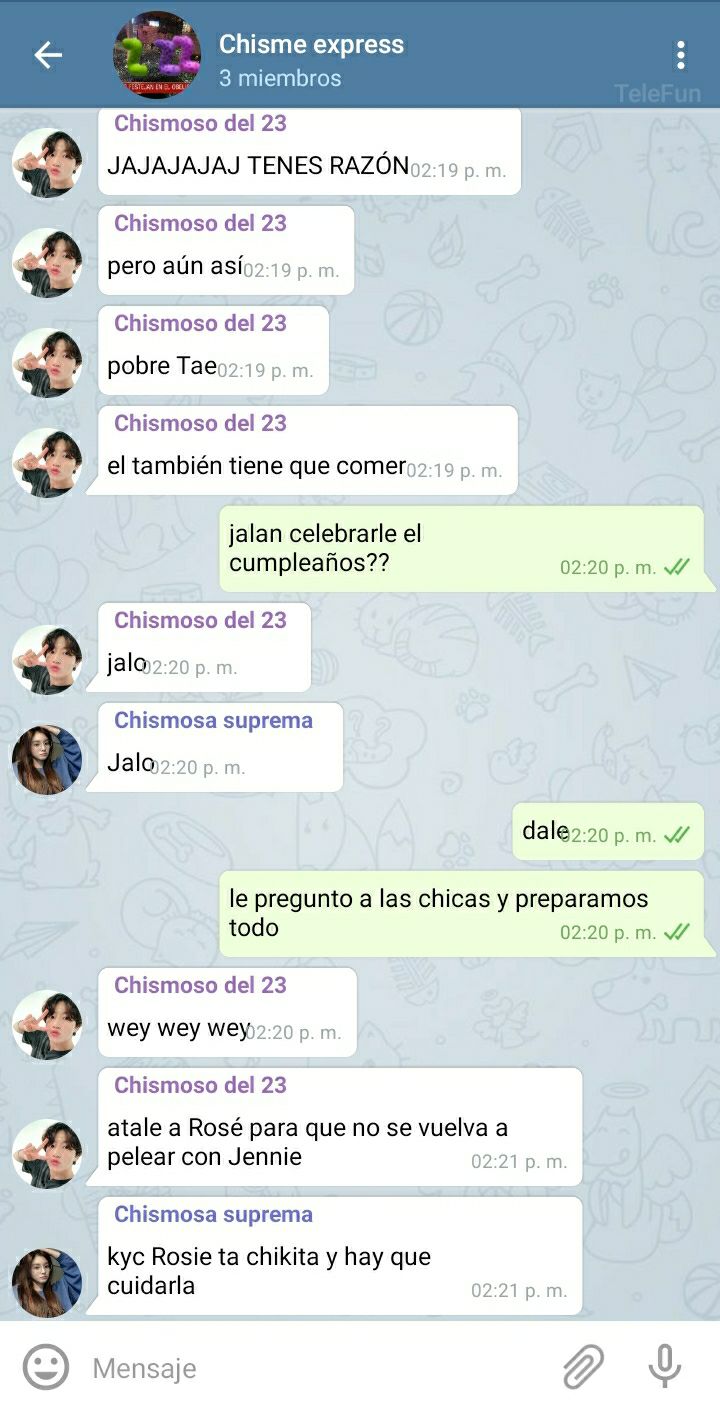Tap the 3 miembros subtitle in header
The image size is (720, 1413).
280,78
